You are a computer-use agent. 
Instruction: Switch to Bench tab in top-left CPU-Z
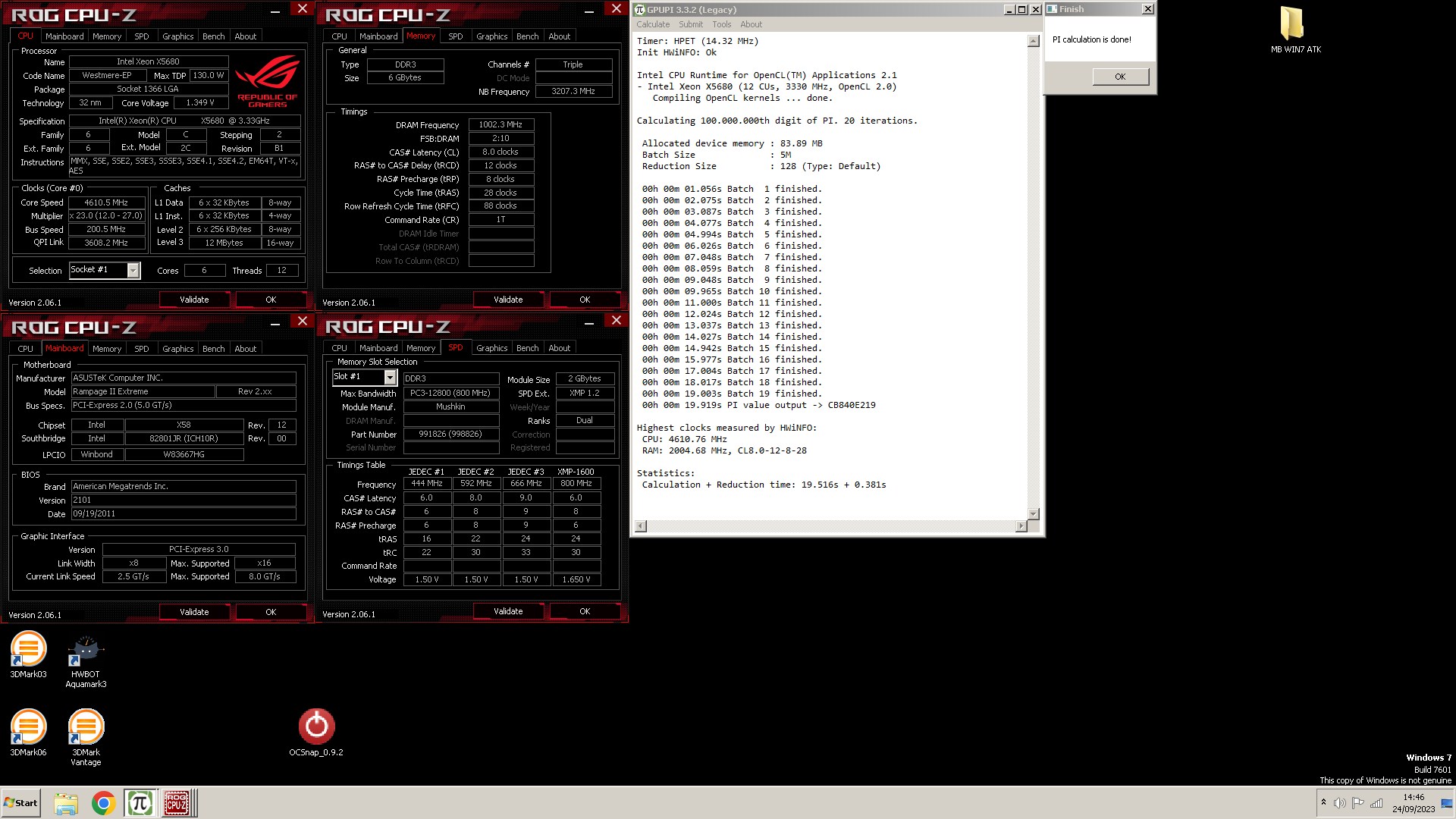[214, 36]
